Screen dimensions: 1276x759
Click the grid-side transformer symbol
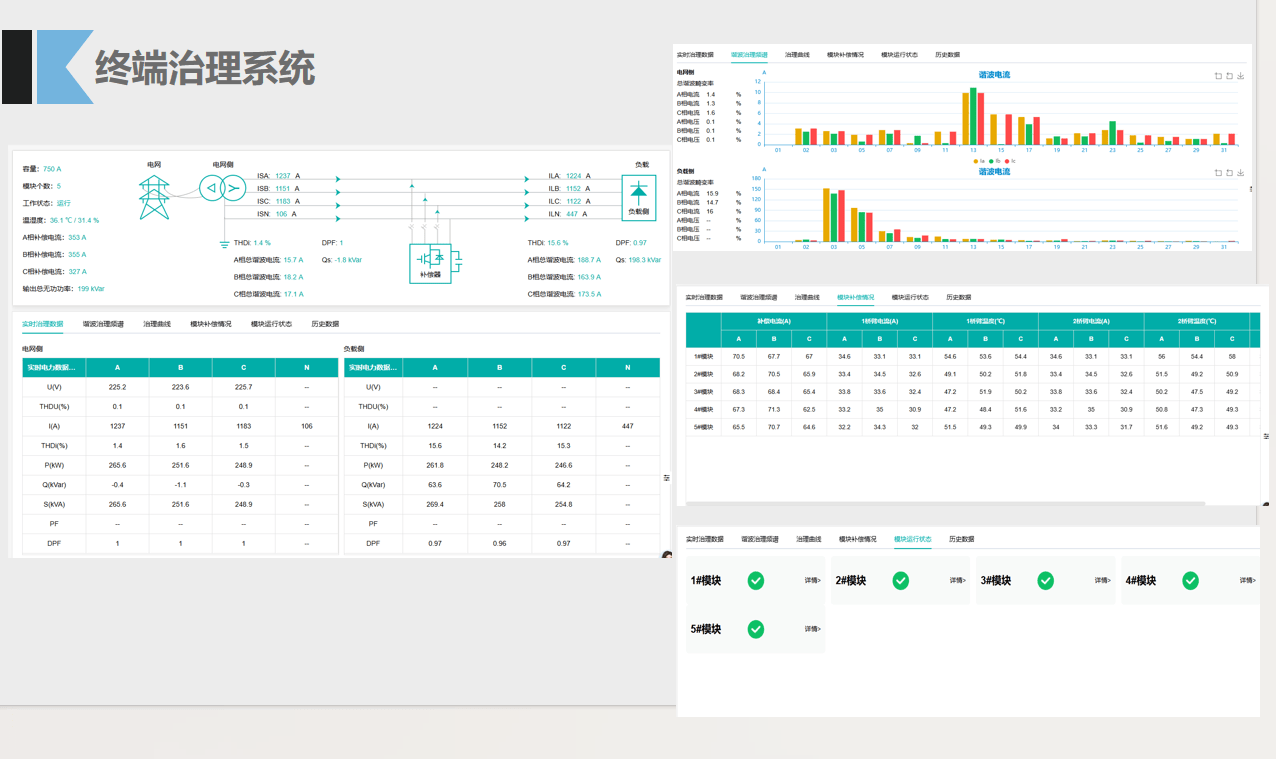(x=222, y=188)
